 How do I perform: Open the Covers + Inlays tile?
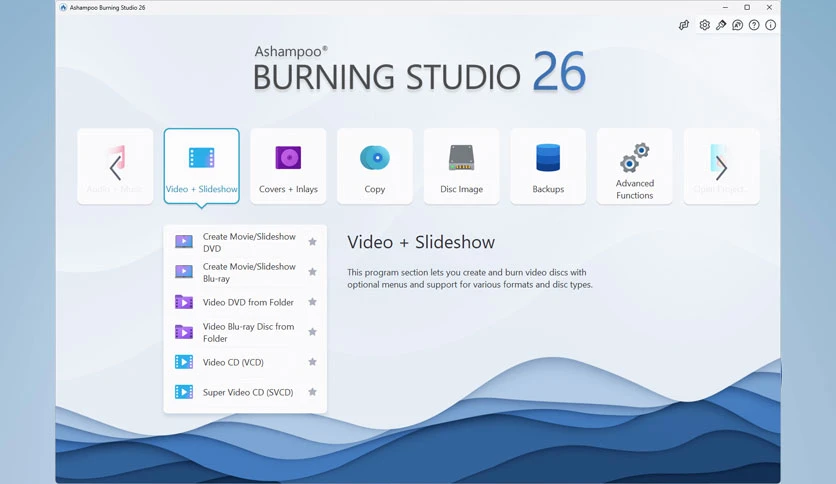[288, 166]
